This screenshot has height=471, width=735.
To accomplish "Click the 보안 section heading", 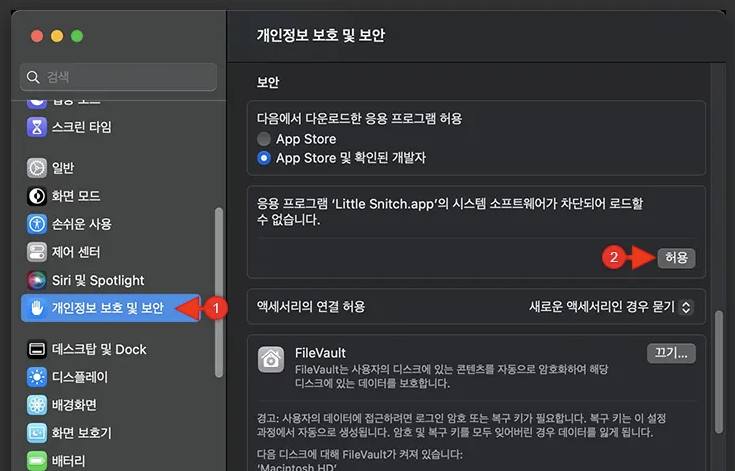I will coord(268,82).
